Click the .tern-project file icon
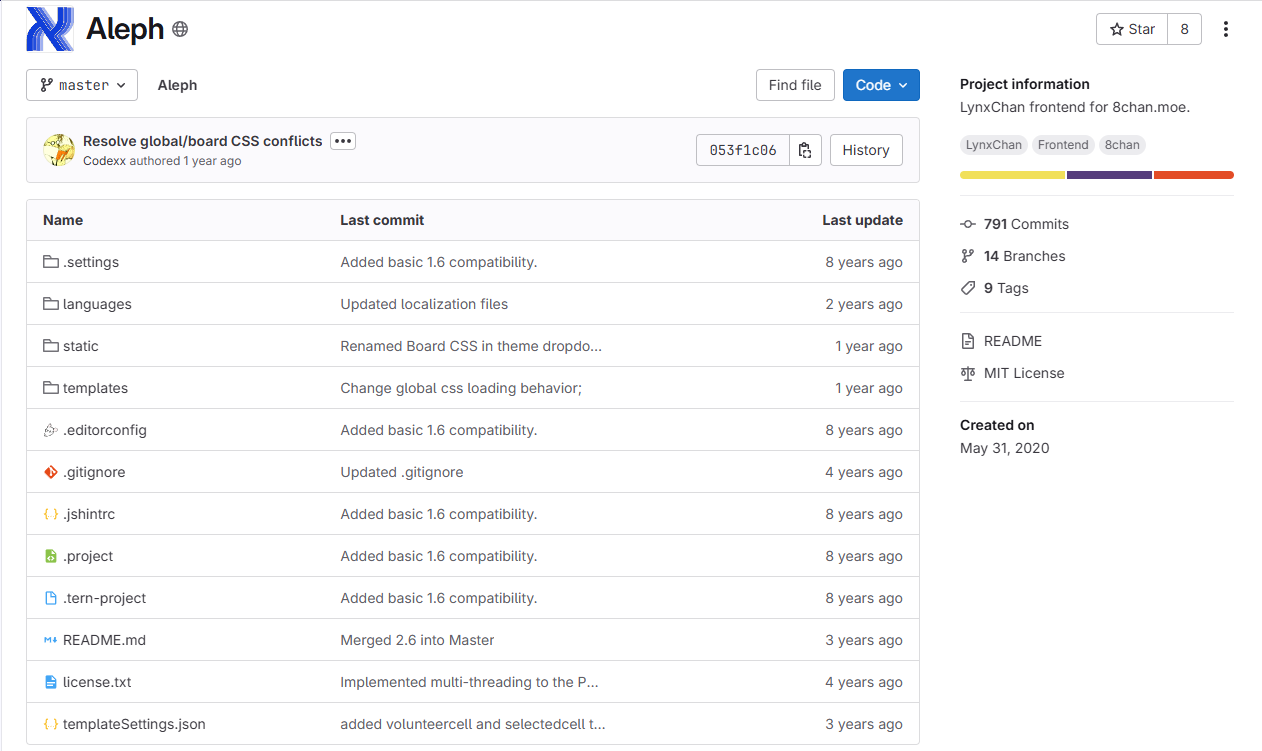Viewport: 1262px width, 751px height. (51, 598)
